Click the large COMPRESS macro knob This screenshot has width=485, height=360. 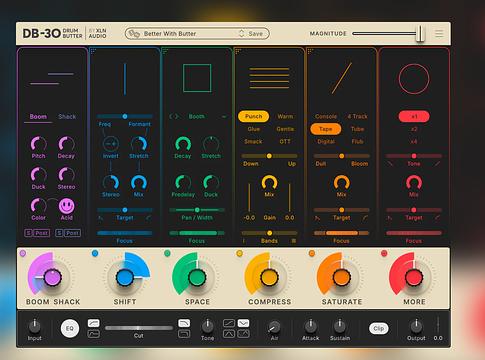(269, 277)
